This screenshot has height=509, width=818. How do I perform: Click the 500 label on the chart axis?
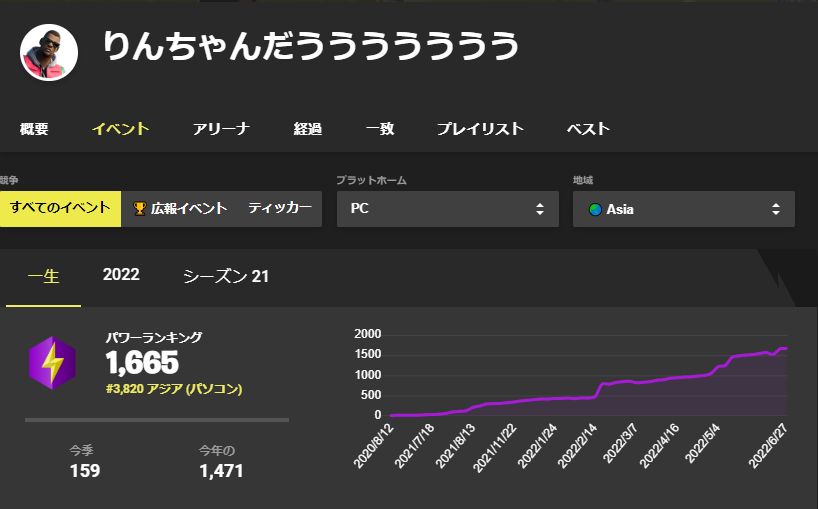[x=371, y=395]
